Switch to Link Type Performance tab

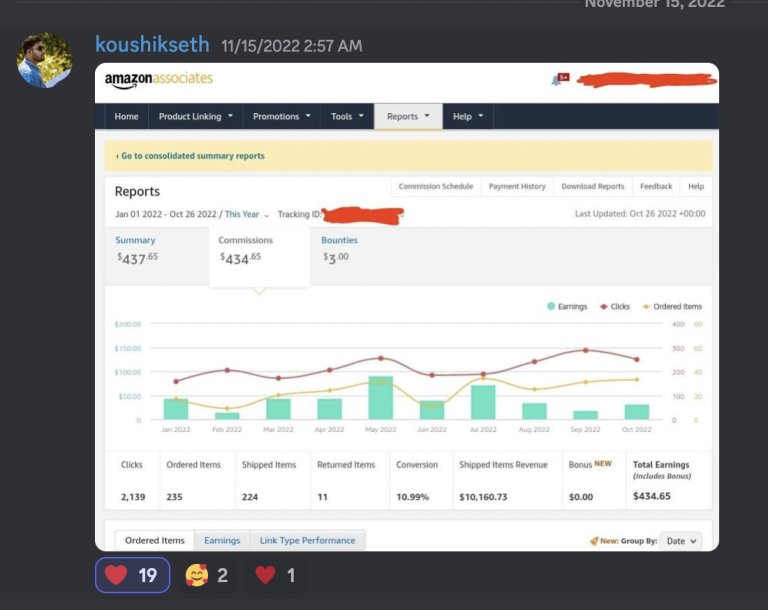307,541
